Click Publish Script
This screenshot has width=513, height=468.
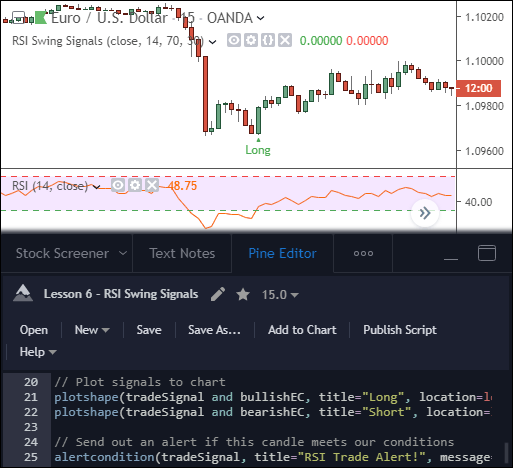[400, 330]
